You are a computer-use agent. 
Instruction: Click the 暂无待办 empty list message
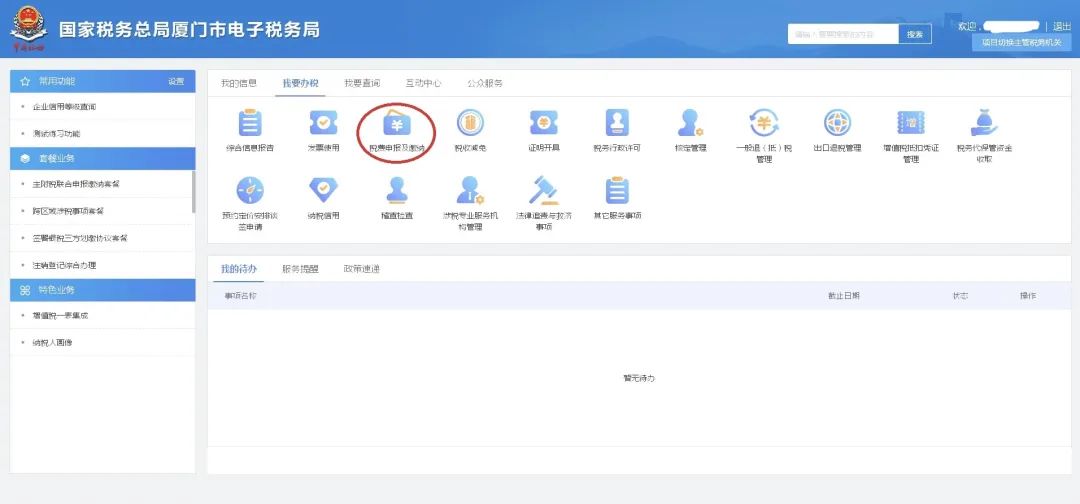point(639,379)
